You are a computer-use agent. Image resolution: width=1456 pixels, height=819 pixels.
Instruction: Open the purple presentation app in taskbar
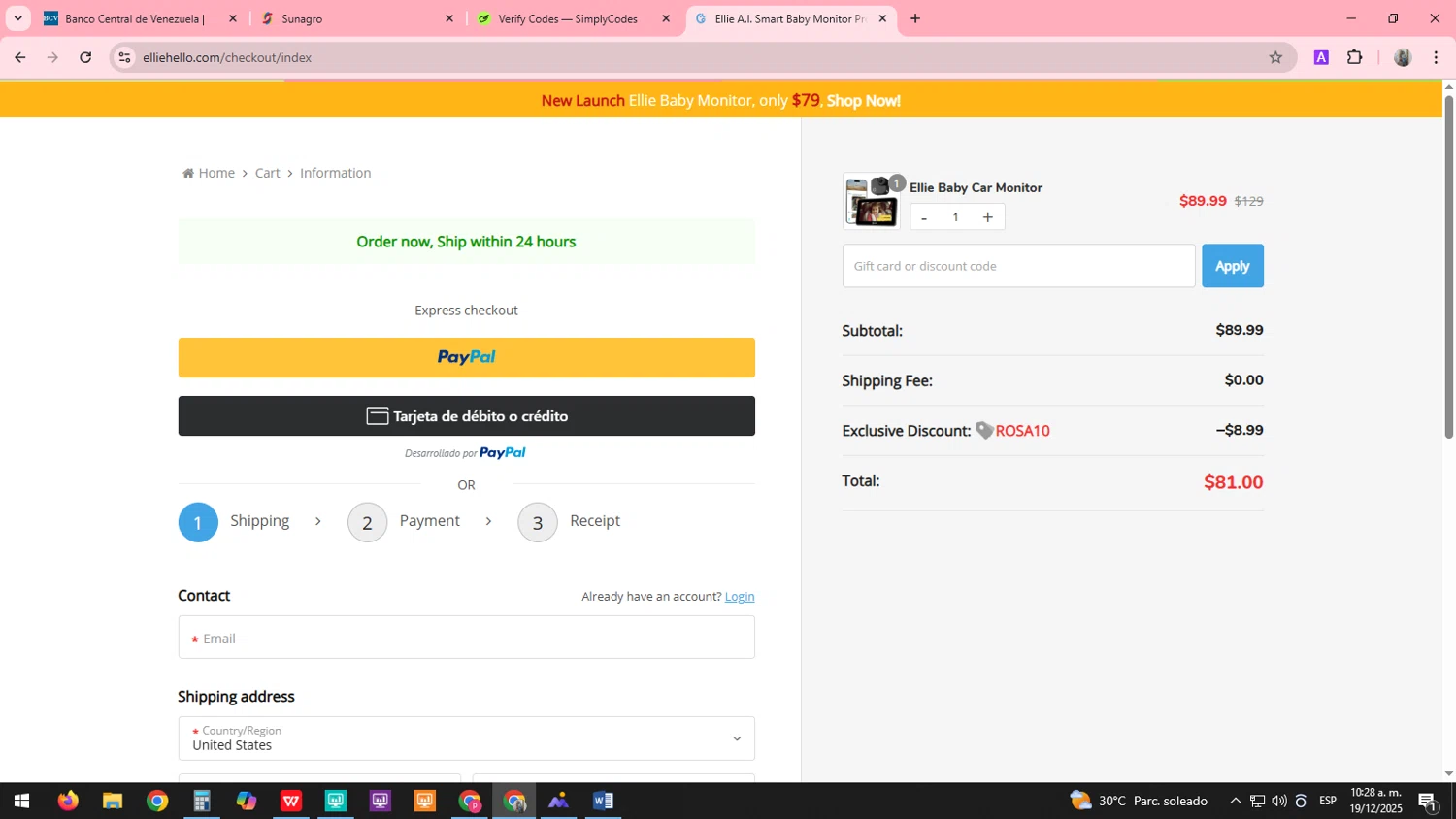click(381, 801)
